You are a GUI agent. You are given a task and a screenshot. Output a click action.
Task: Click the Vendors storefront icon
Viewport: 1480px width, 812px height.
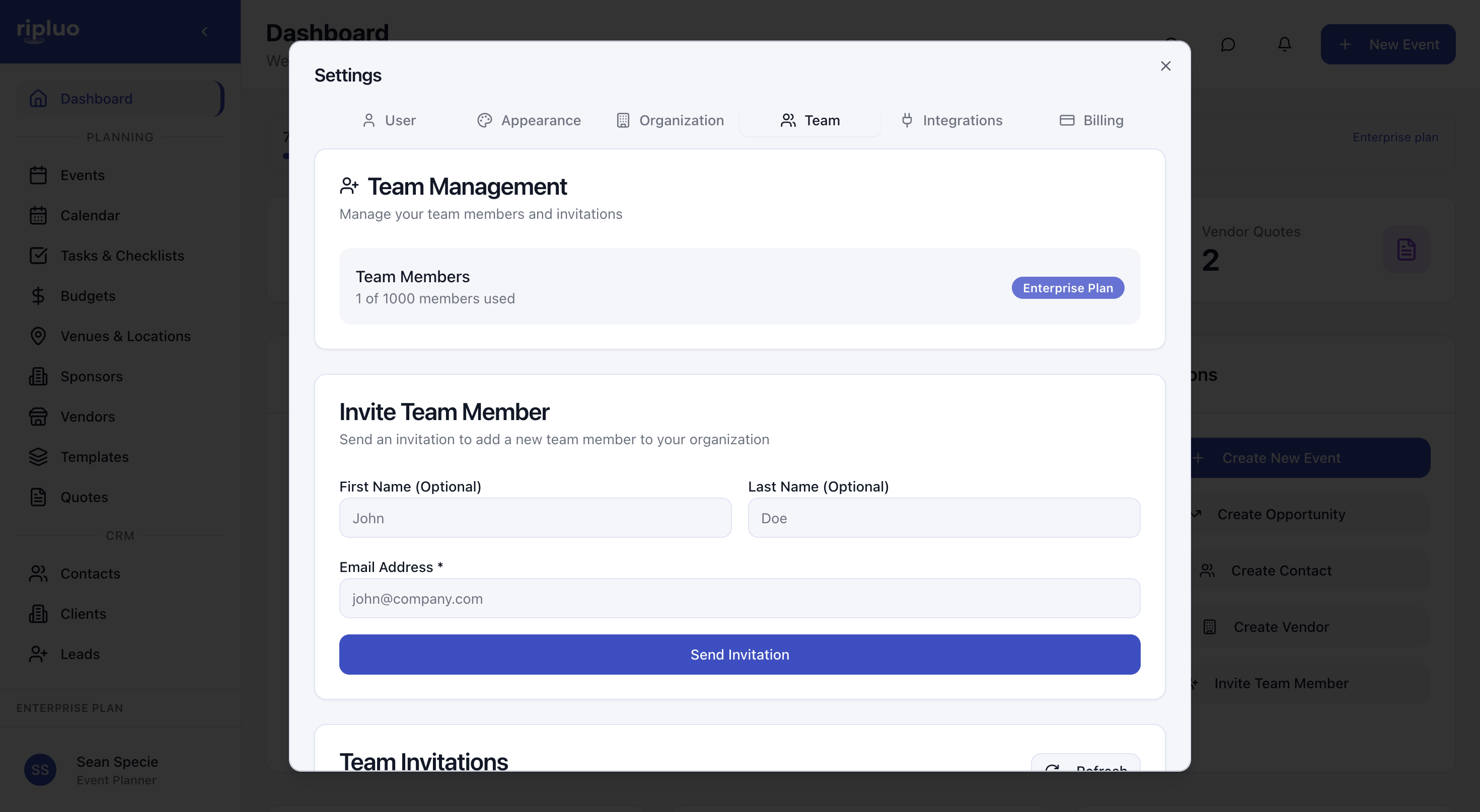[38, 417]
